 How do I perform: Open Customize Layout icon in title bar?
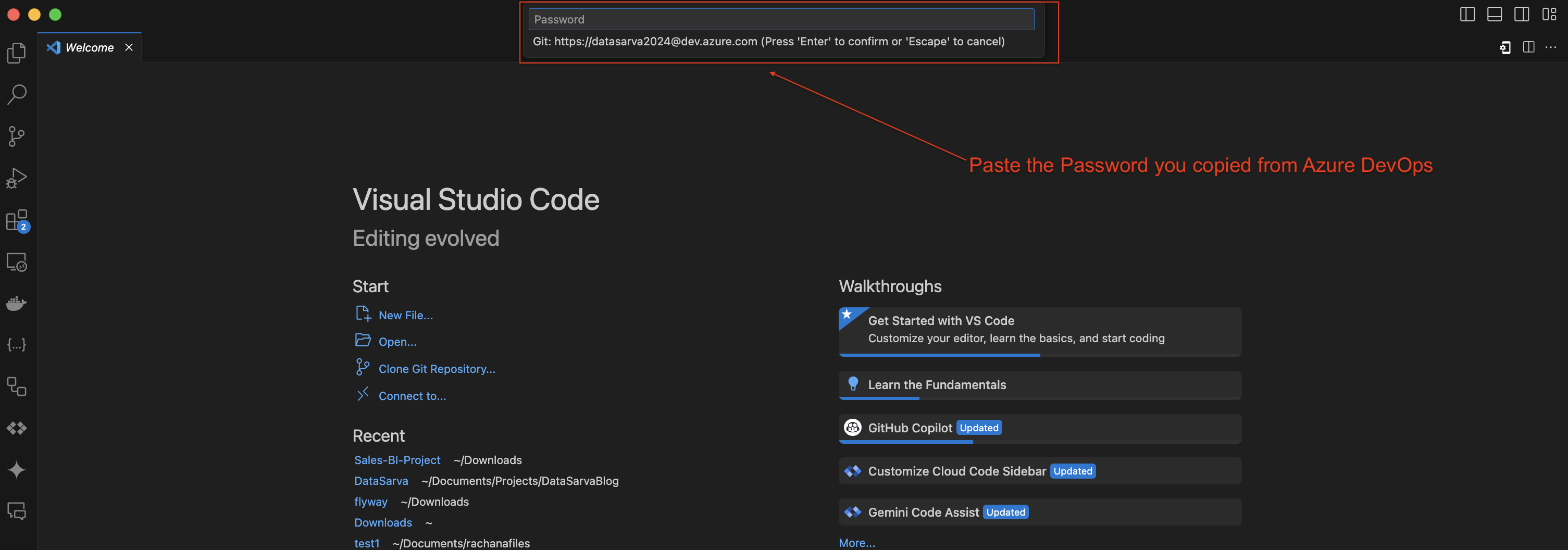click(x=1549, y=14)
